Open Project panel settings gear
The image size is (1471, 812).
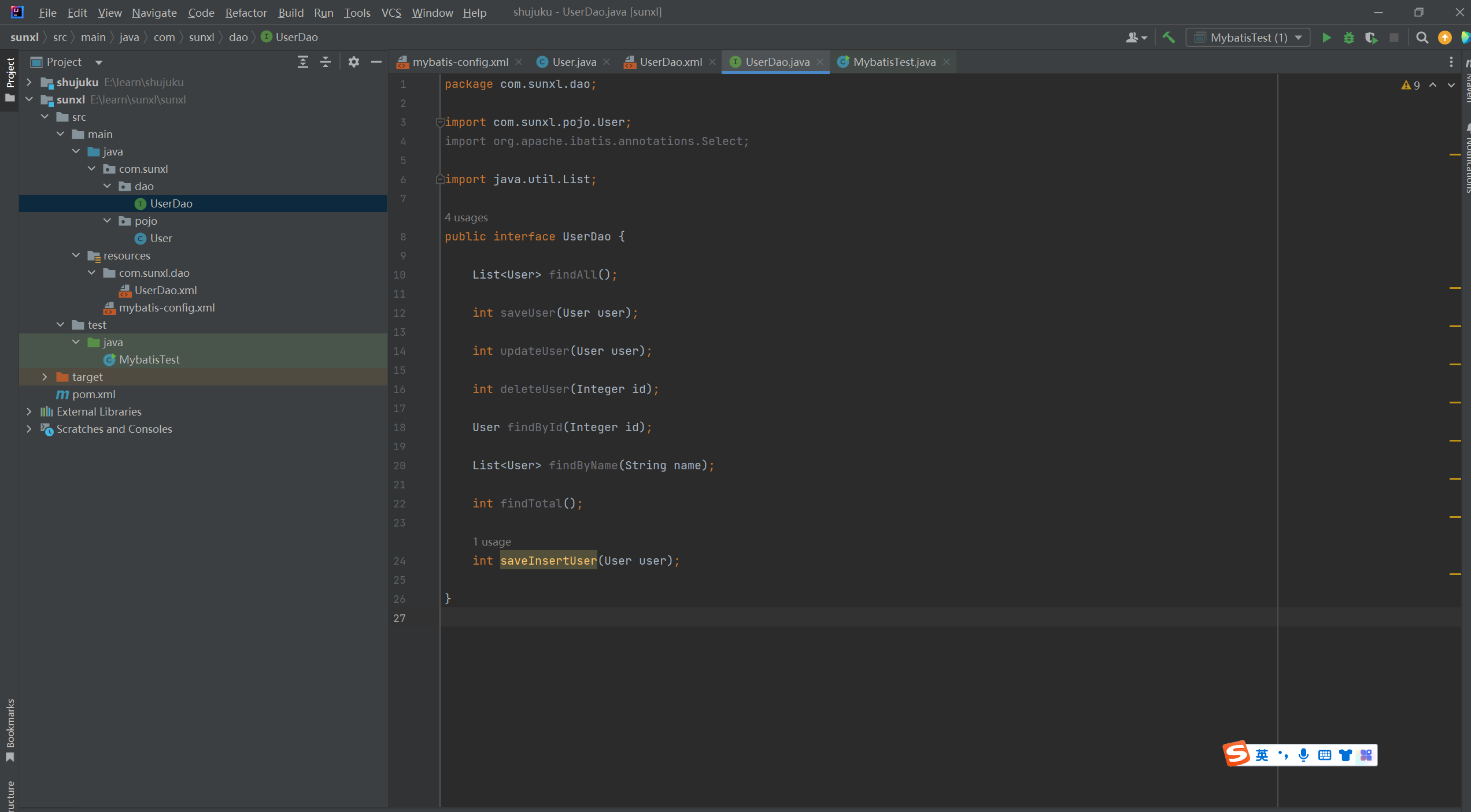[x=353, y=62]
